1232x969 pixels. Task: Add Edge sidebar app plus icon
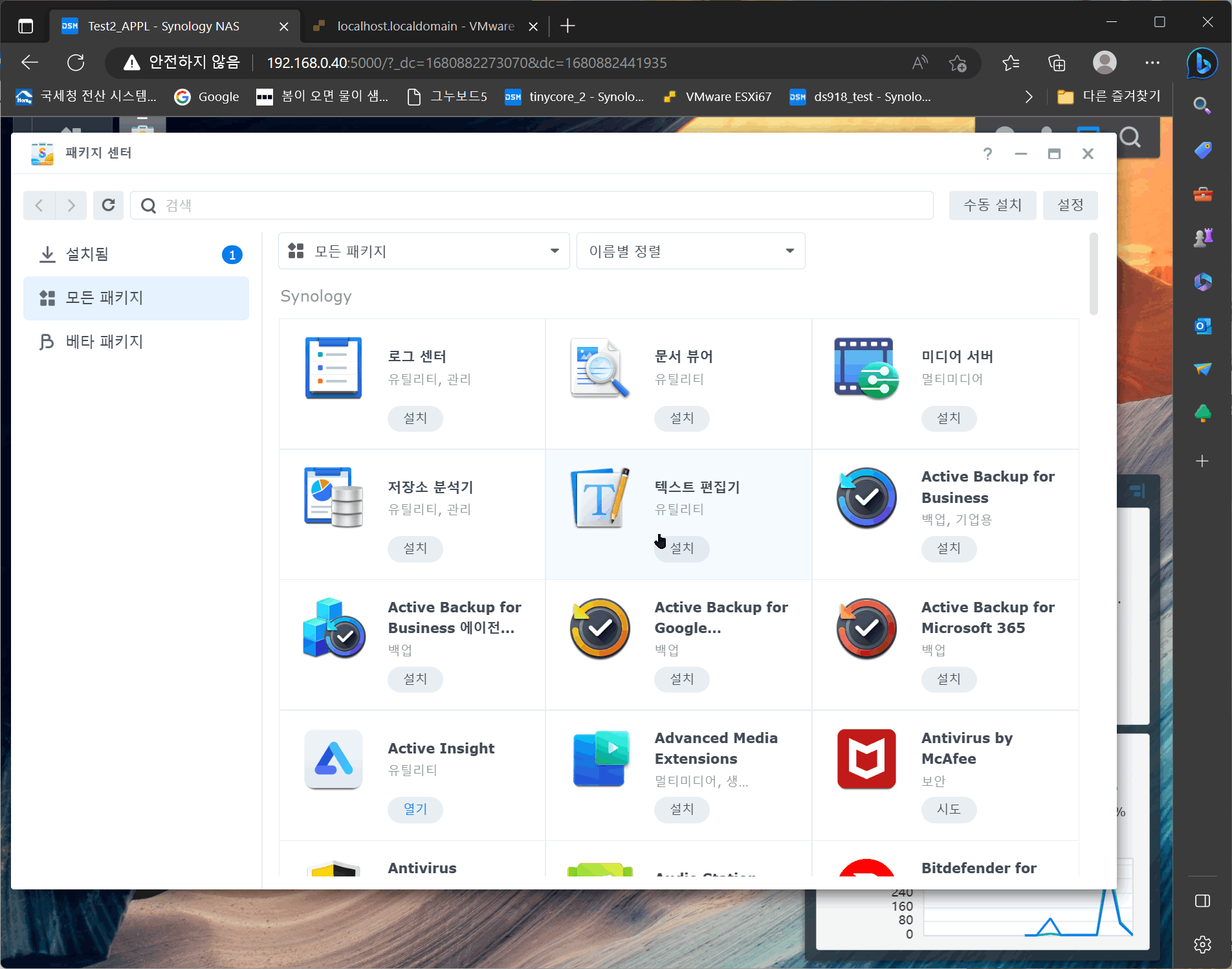pyautogui.click(x=1203, y=461)
